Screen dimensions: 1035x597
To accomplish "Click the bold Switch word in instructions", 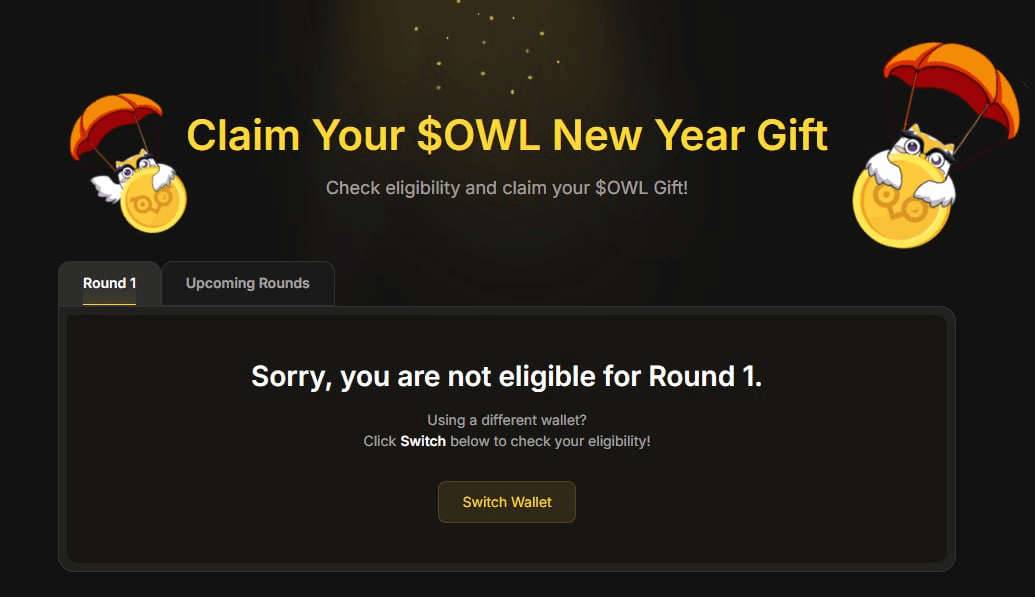I will [423, 440].
